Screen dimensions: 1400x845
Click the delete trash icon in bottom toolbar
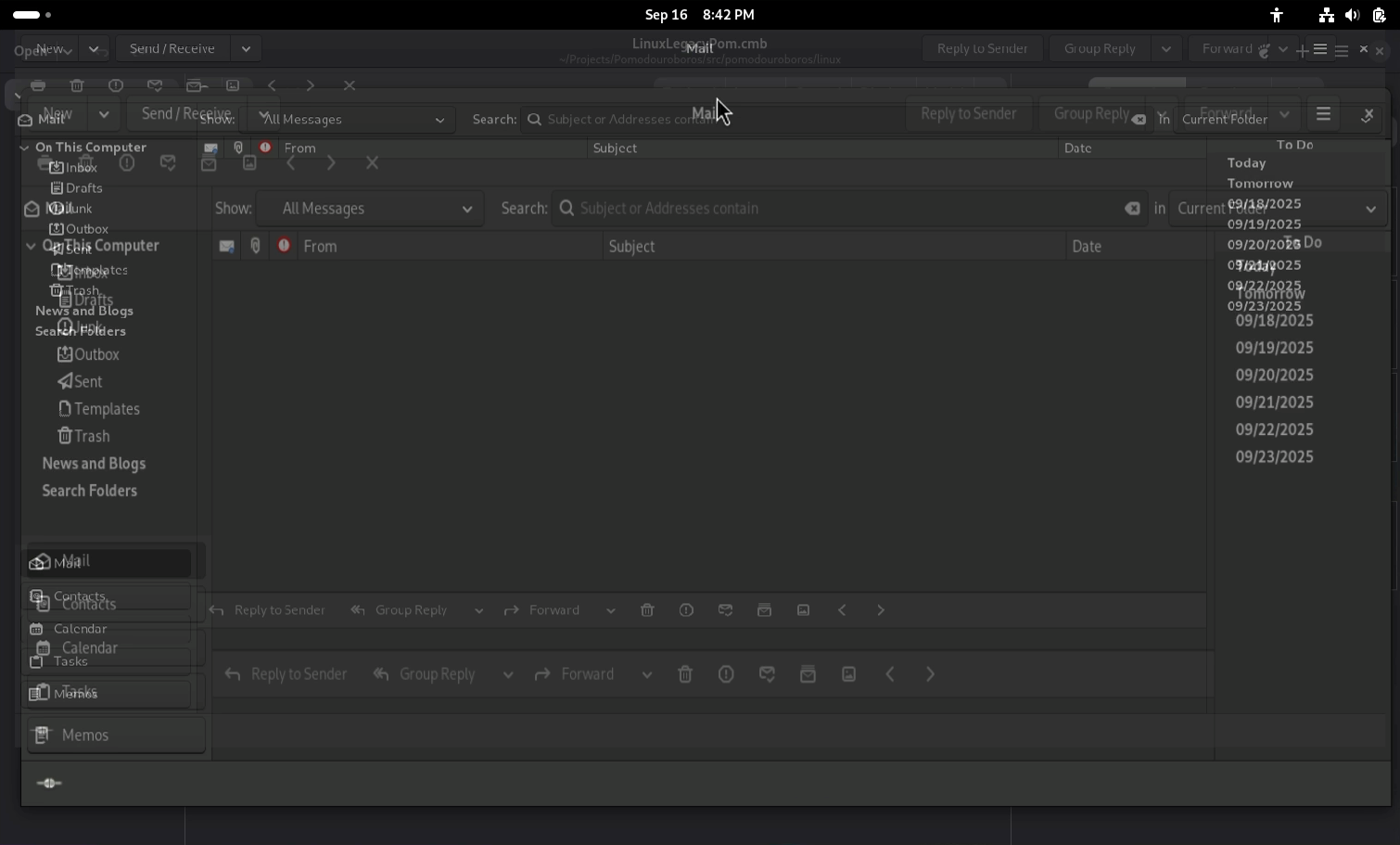(685, 674)
